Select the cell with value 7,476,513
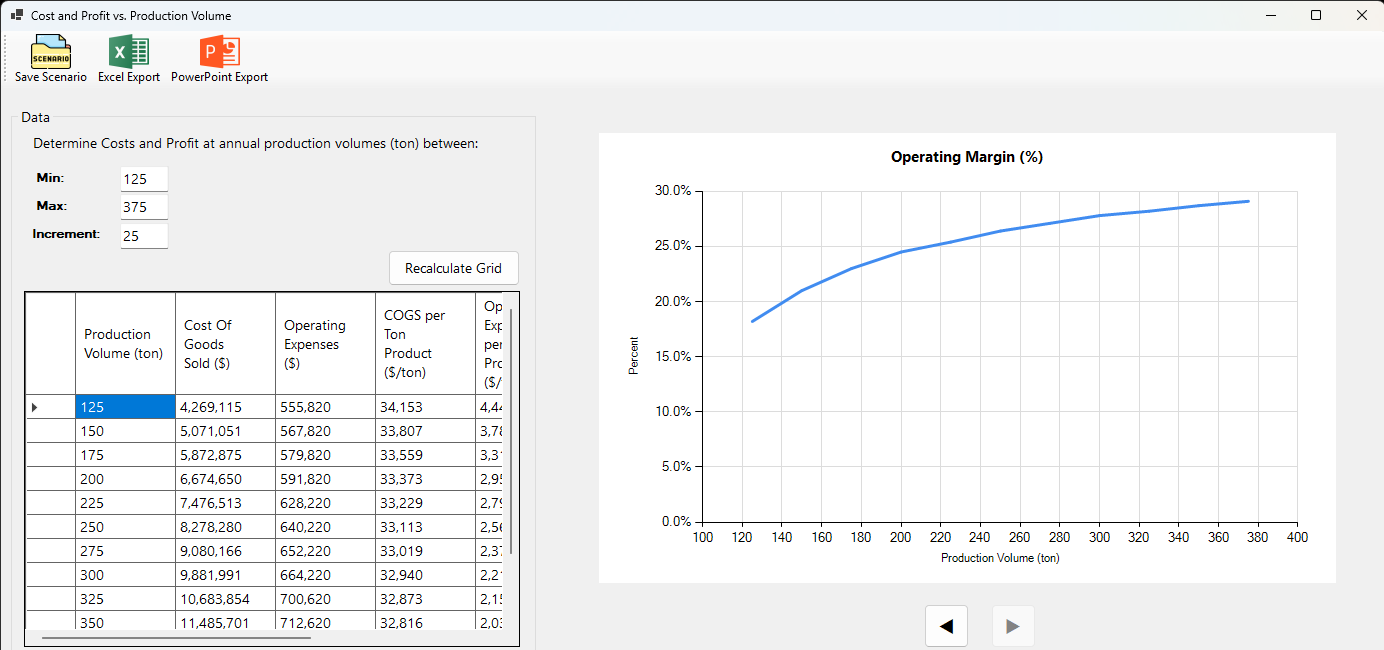This screenshot has width=1384, height=650. click(225, 503)
